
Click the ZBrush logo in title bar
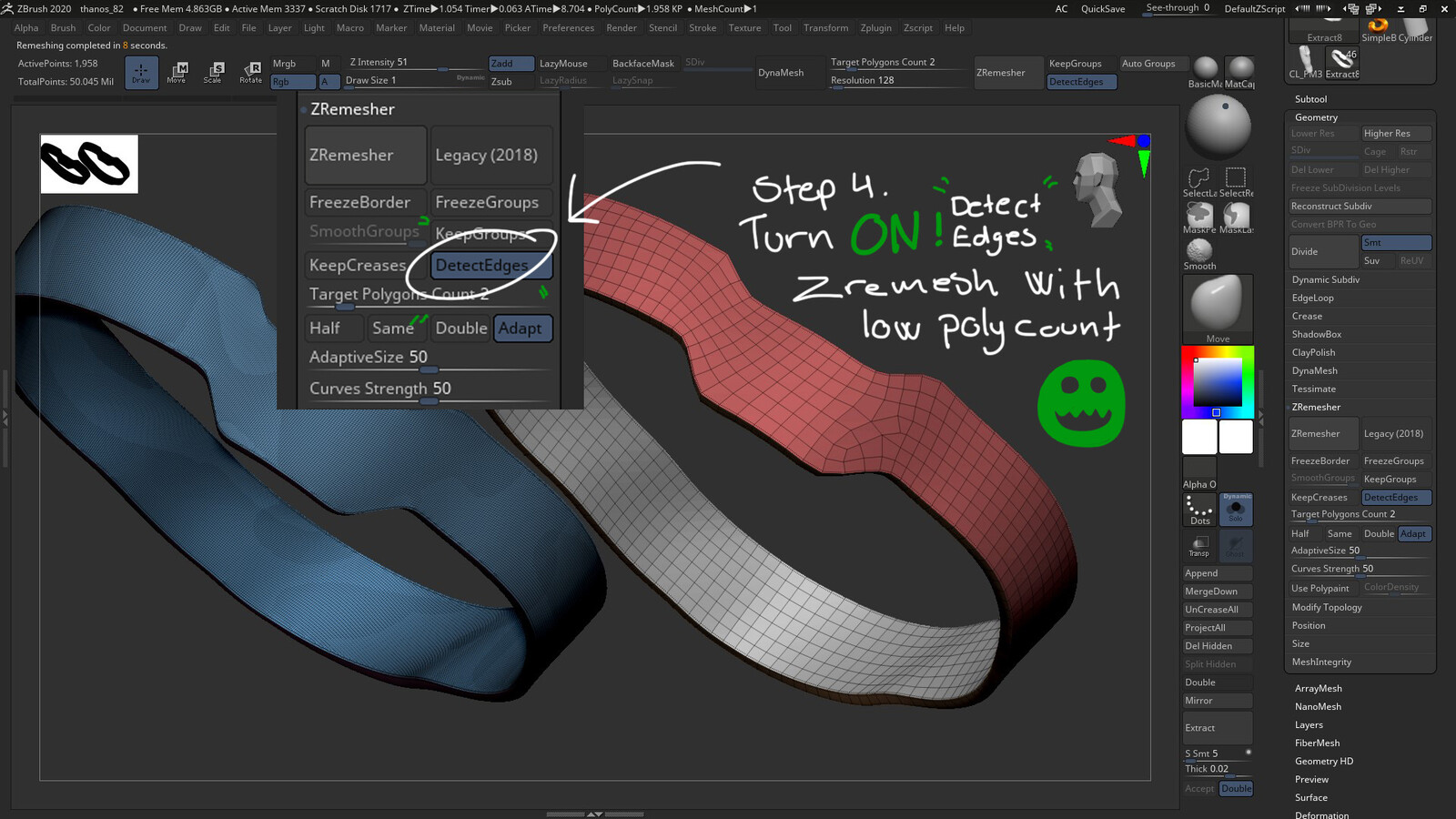7,8
